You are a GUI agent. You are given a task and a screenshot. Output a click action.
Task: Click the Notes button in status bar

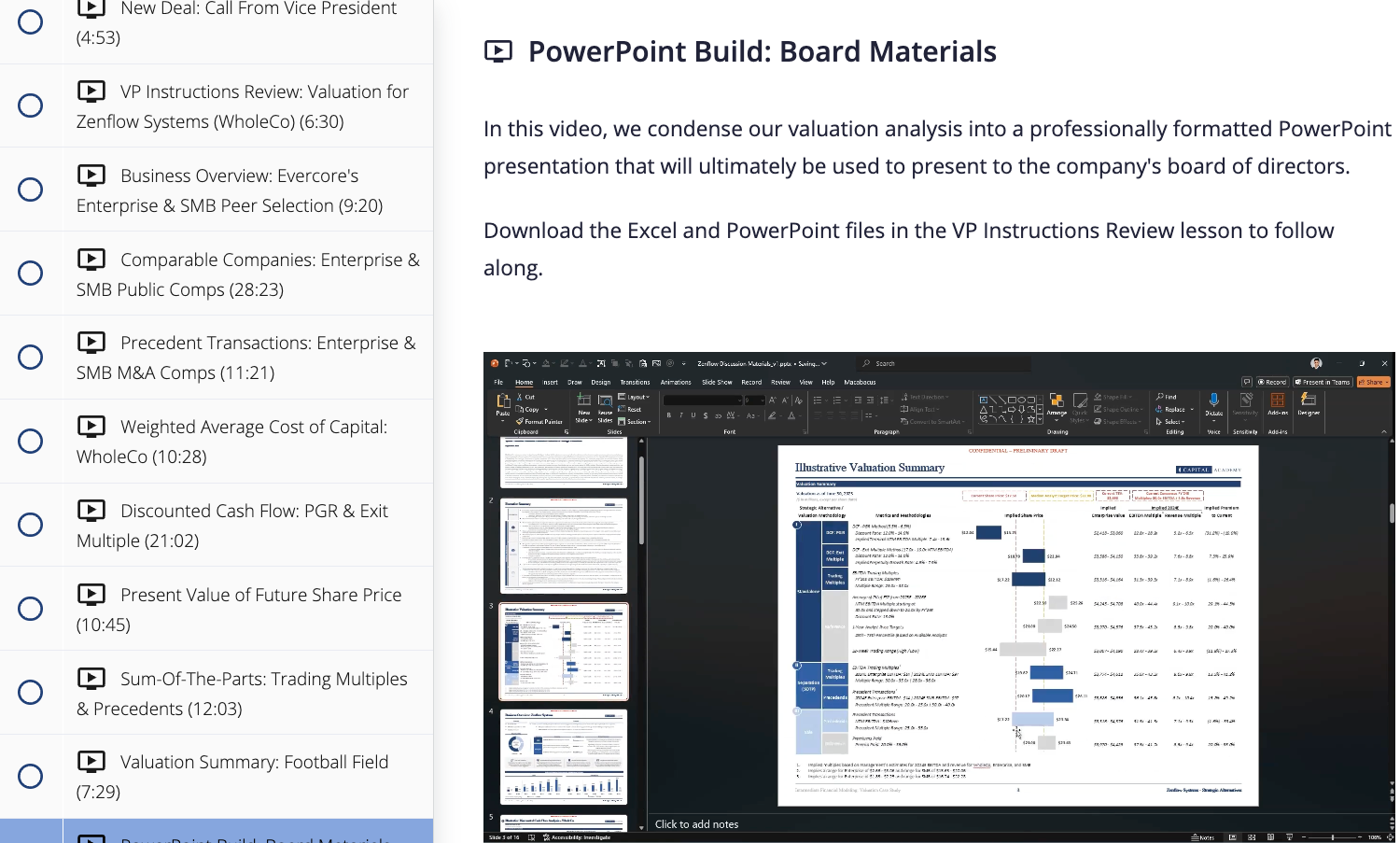point(1203,837)
